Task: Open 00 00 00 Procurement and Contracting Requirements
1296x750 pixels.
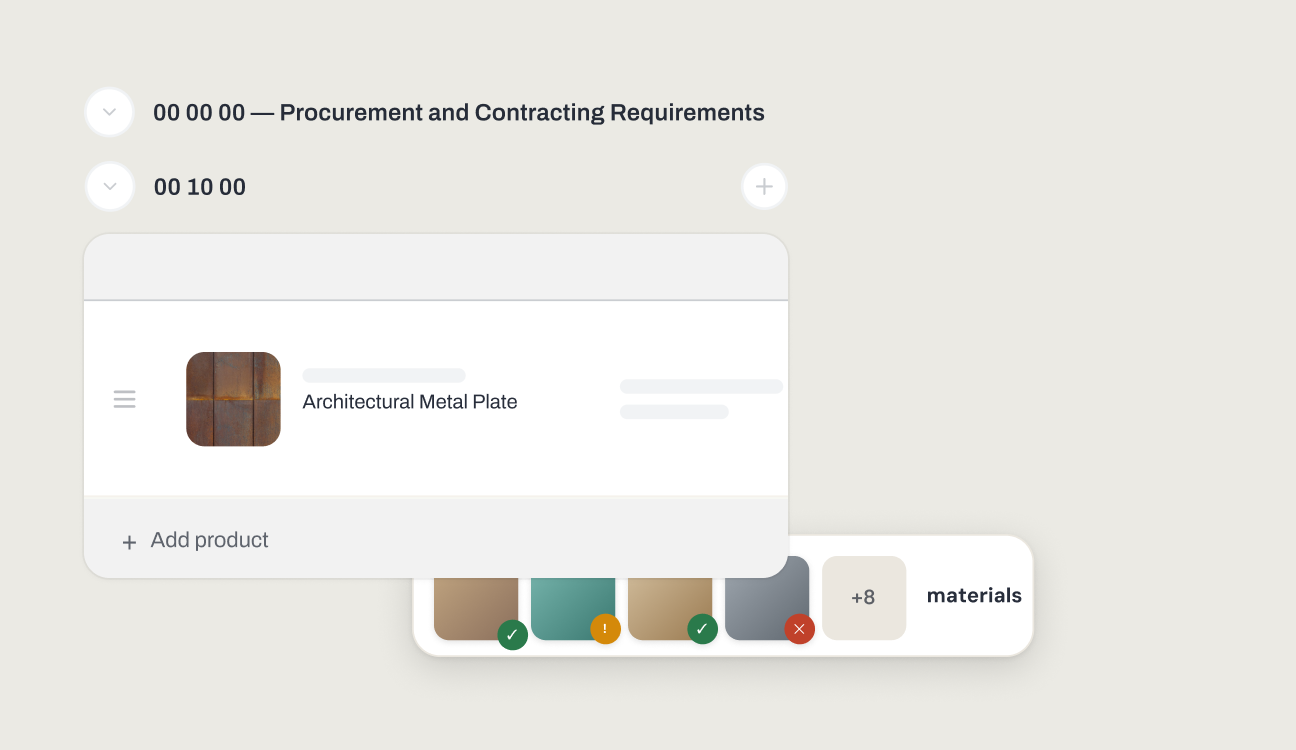Action: (x=459, y=113)
